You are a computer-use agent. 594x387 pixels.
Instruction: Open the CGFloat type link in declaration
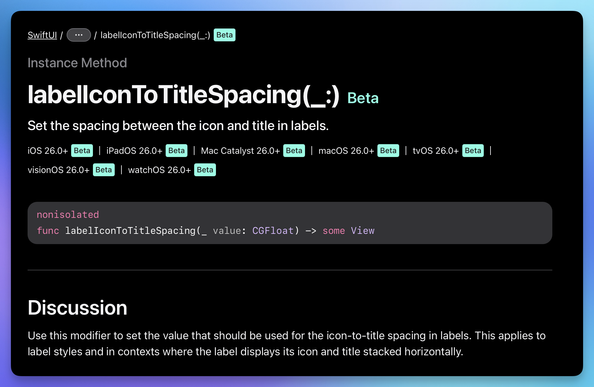tap(273, 231)
